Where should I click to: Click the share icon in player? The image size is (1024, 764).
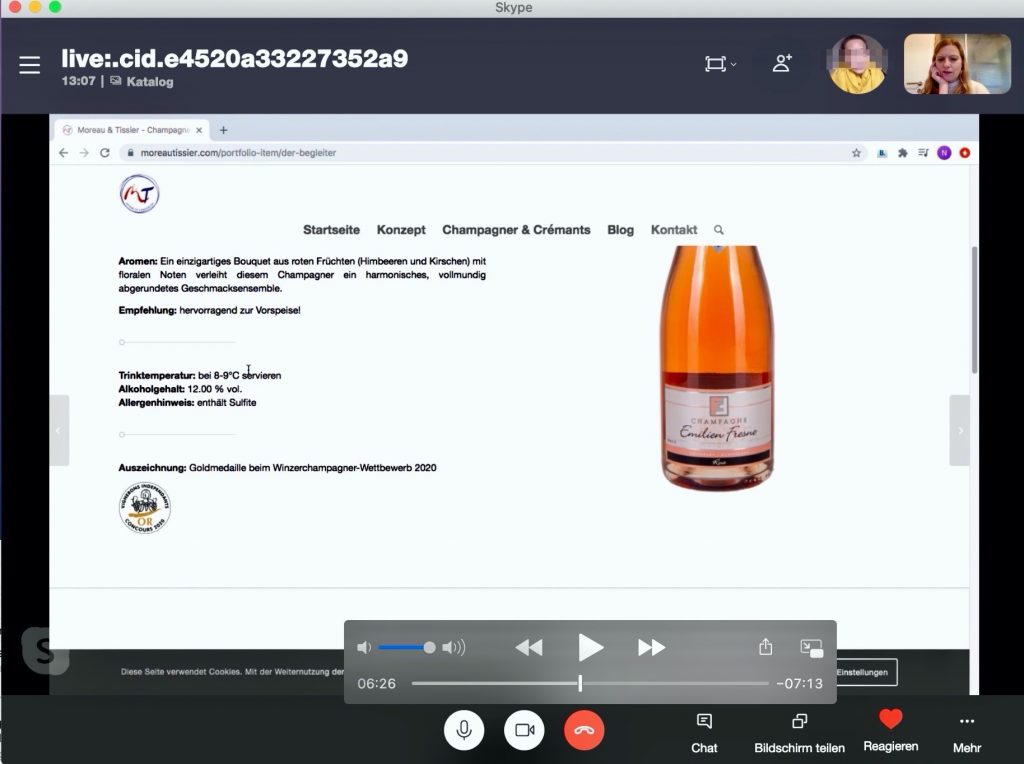[x=766, y=647]
